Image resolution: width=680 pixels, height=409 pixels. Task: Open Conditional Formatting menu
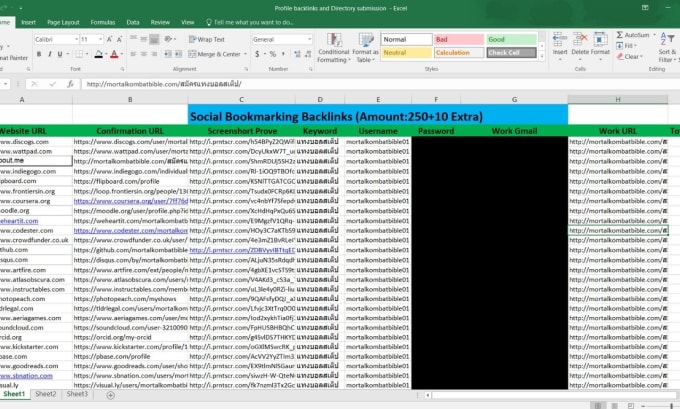[x=333, y=48]
